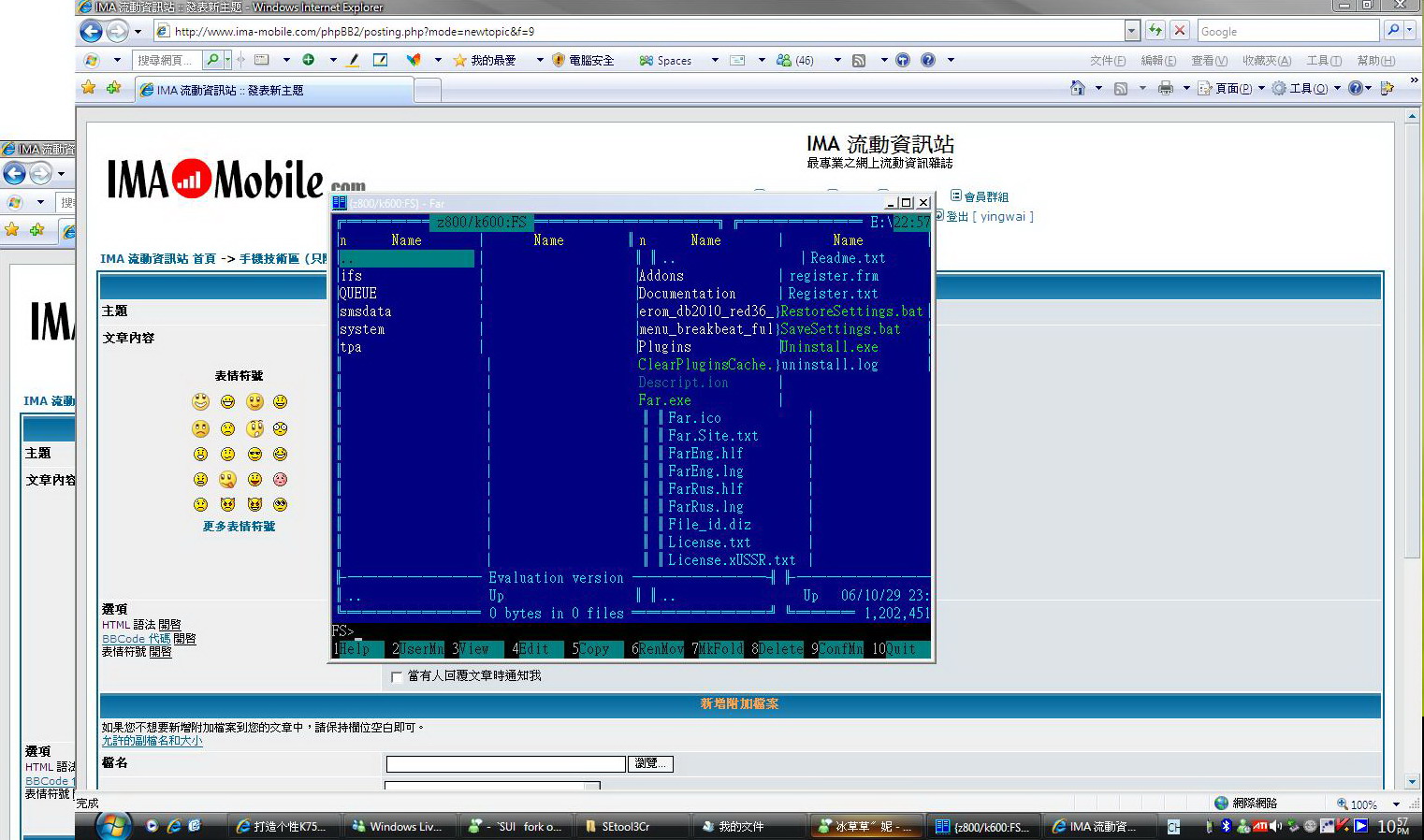Click the Home page icon
Image resolution: width=1424 pixels, height=840 pixels.
coord(1078,88)
